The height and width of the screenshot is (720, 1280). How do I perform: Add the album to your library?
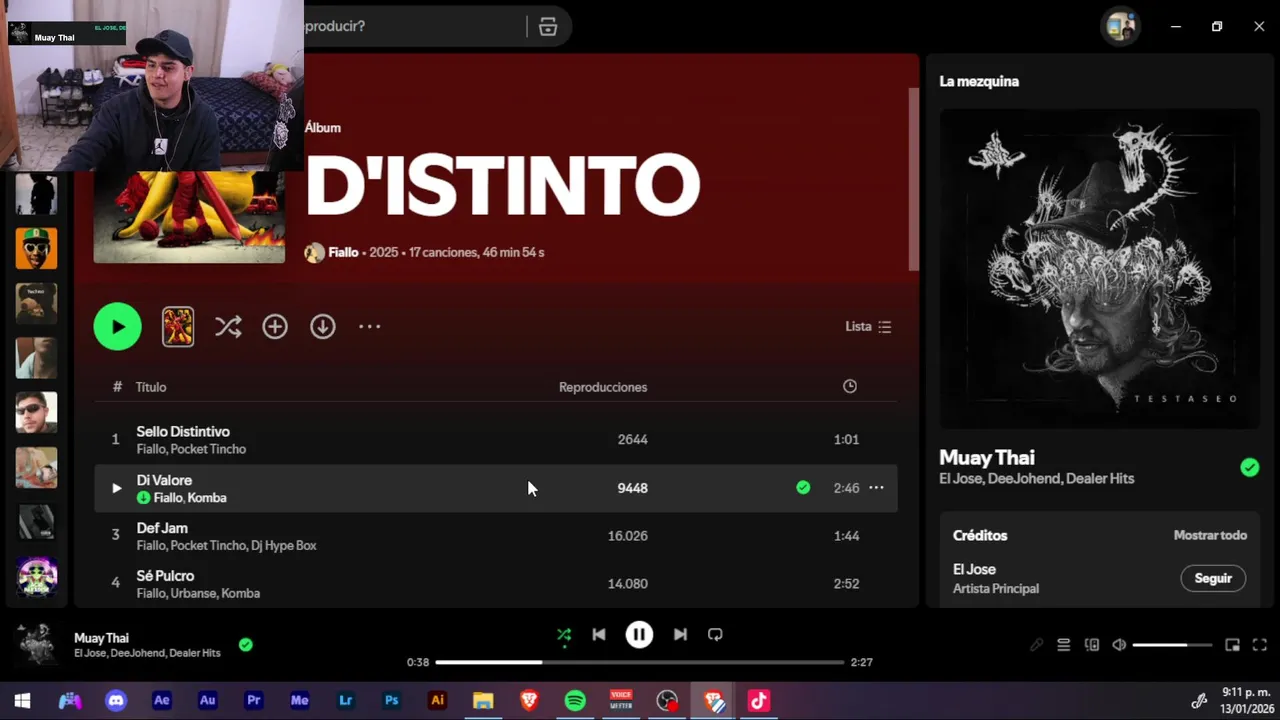click(x=275, y=327)
